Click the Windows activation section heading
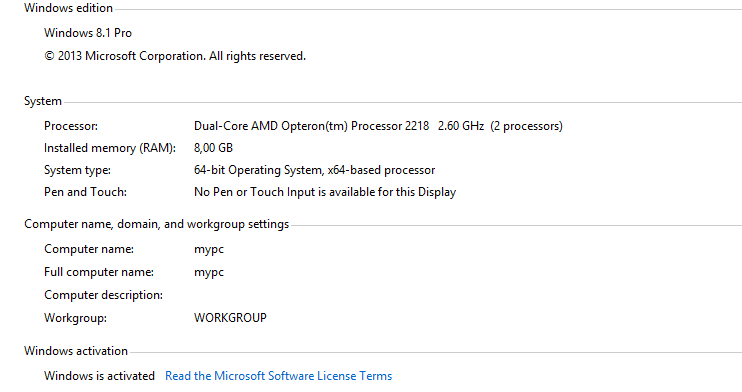Image resolution: width=742 pixels, height=392 pixels. (x=76, y=351)
